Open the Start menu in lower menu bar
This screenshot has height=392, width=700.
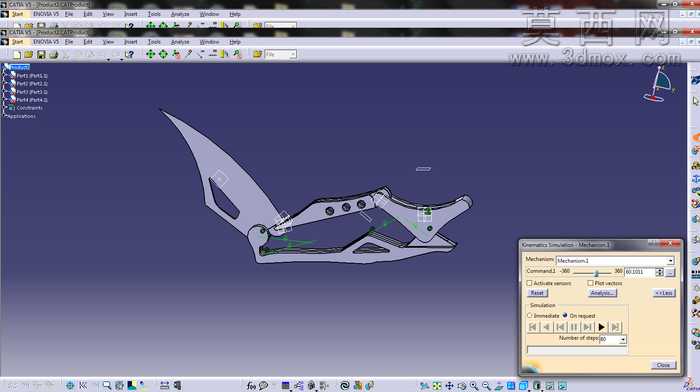click(x=17, y=42)
